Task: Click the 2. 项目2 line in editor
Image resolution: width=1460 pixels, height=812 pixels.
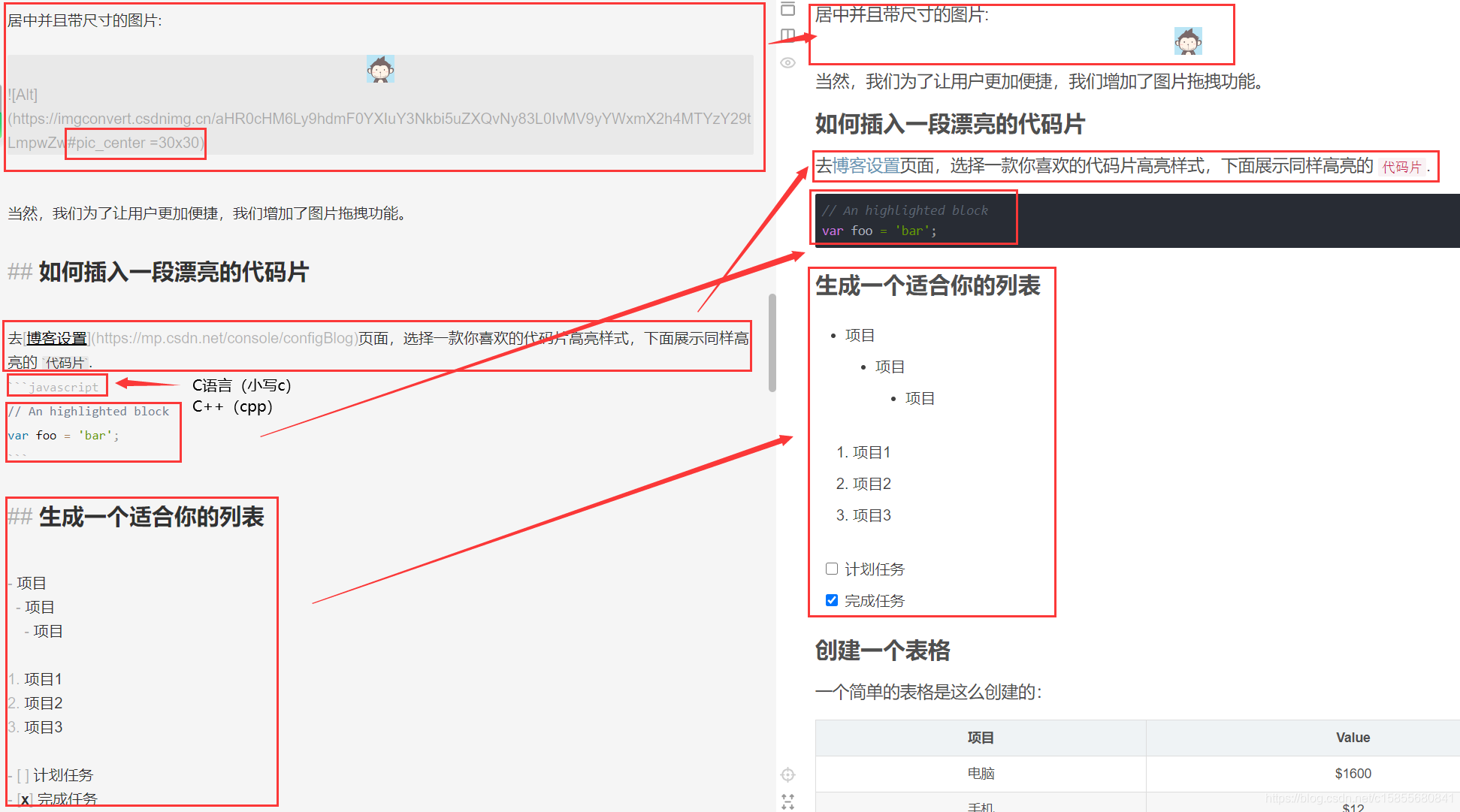Action: coord(35,703)
